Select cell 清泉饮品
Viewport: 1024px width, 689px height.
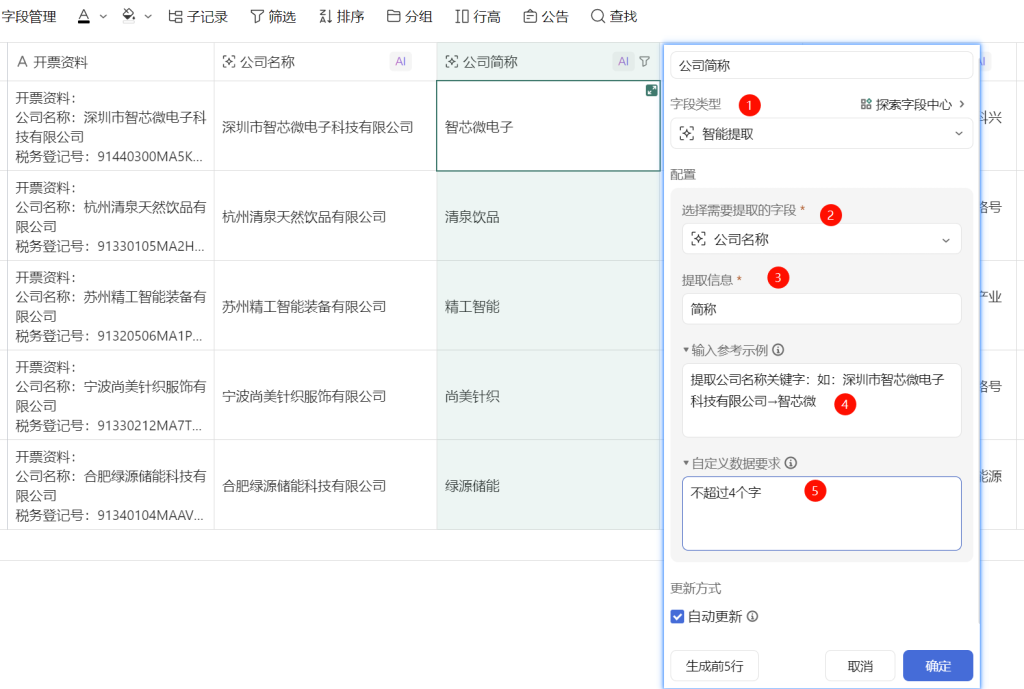(549, 216)
